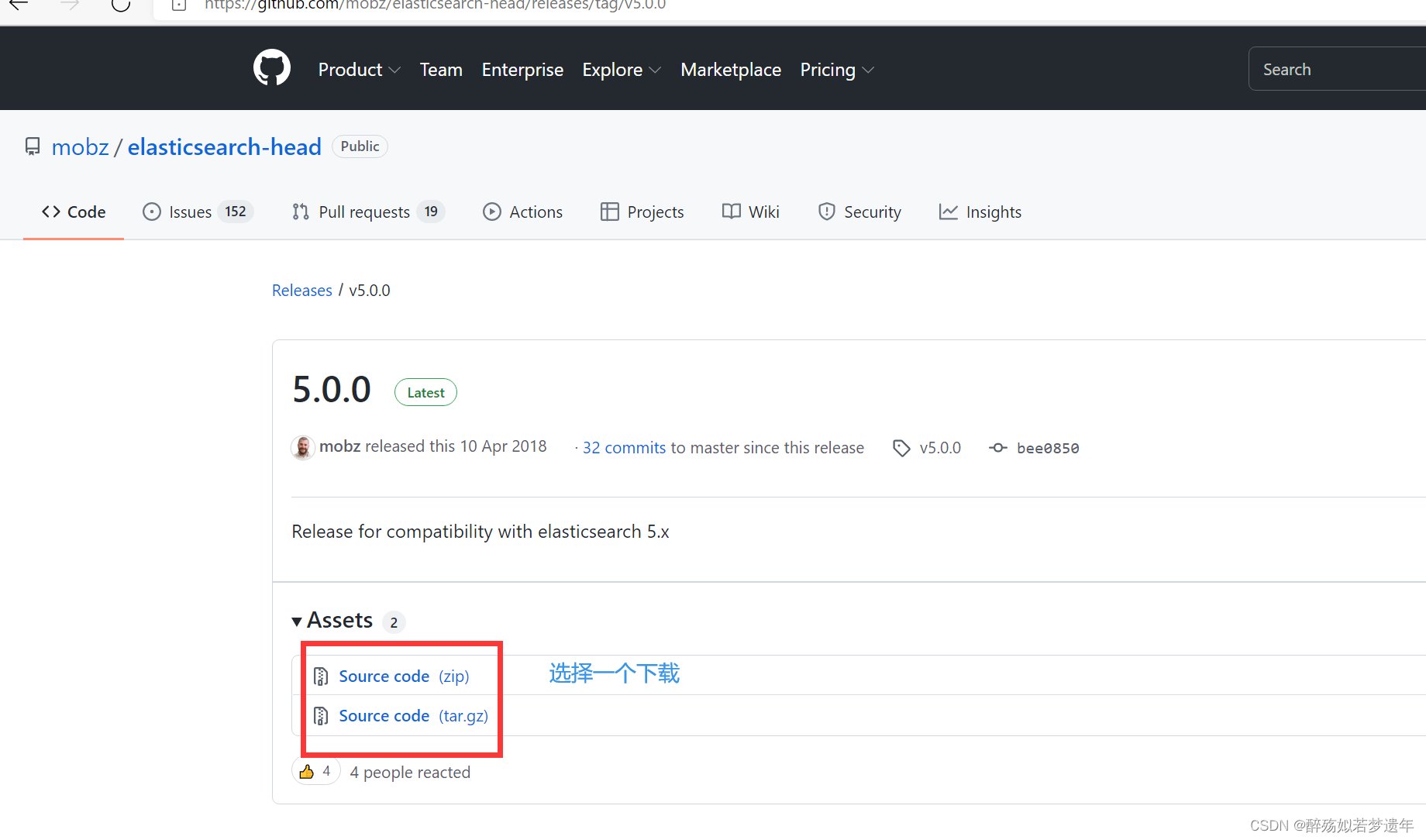Open the Marketplace link
The image size is (1426, 840).
pos(731,70)
